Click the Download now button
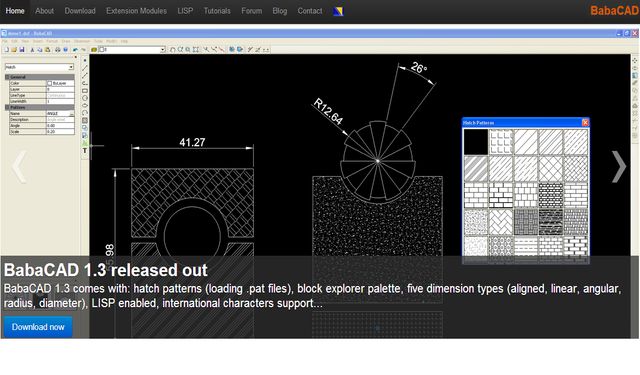This screenshot has width=640, height=375. pyautogui.click(x=38, y=327)
